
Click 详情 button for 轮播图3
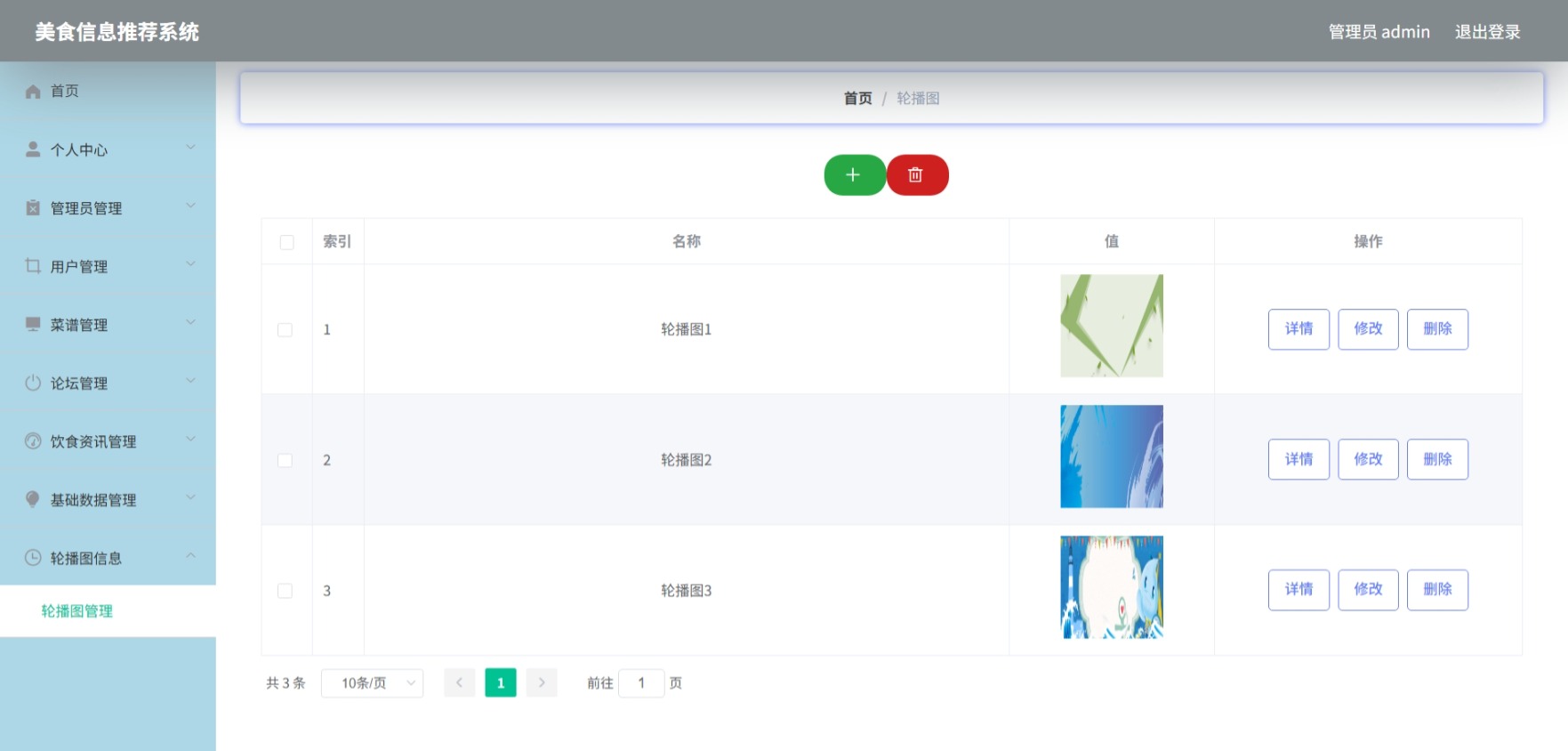(1299, 590)
